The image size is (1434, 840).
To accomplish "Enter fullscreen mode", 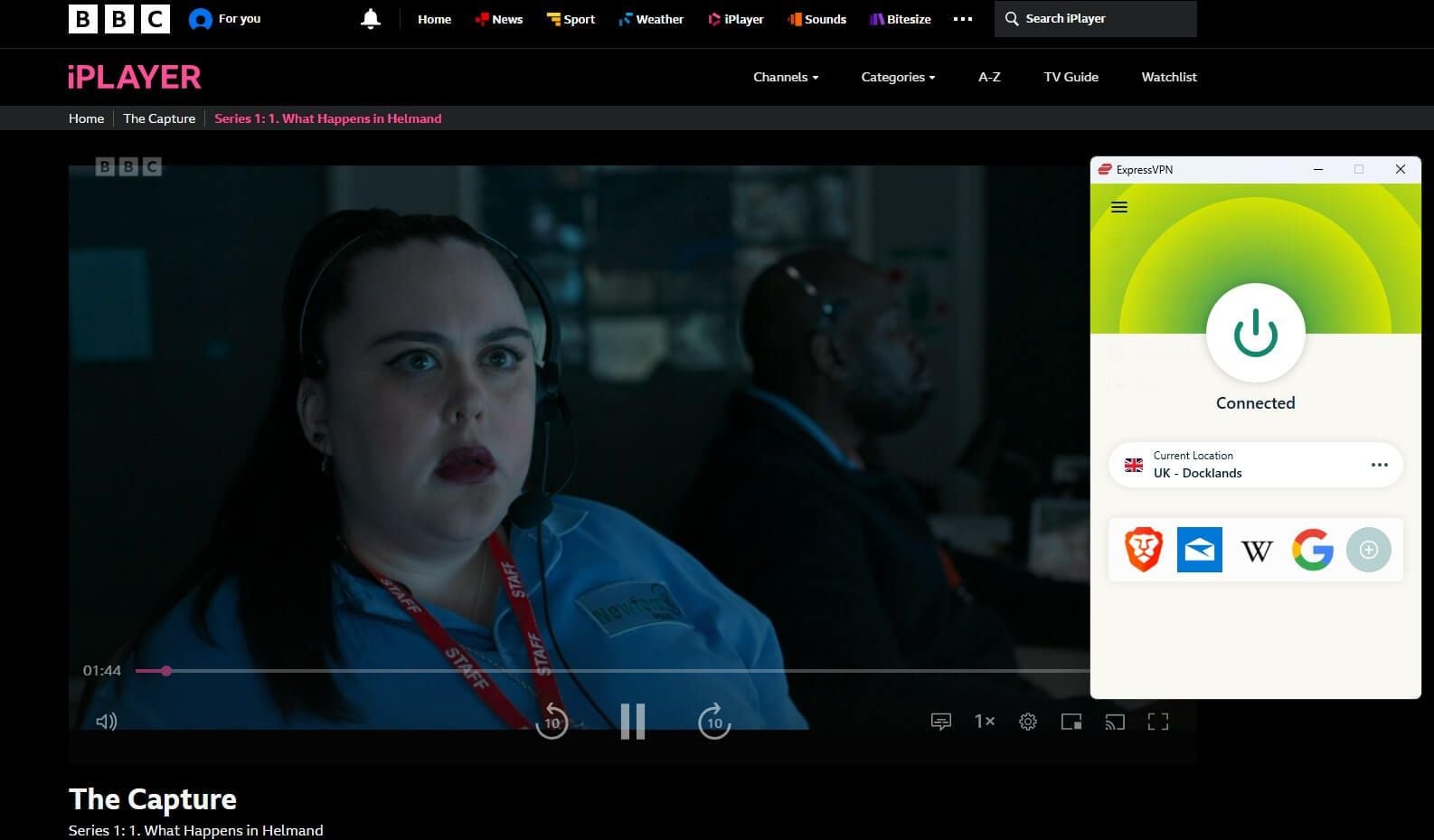I will pos(1158,722).
